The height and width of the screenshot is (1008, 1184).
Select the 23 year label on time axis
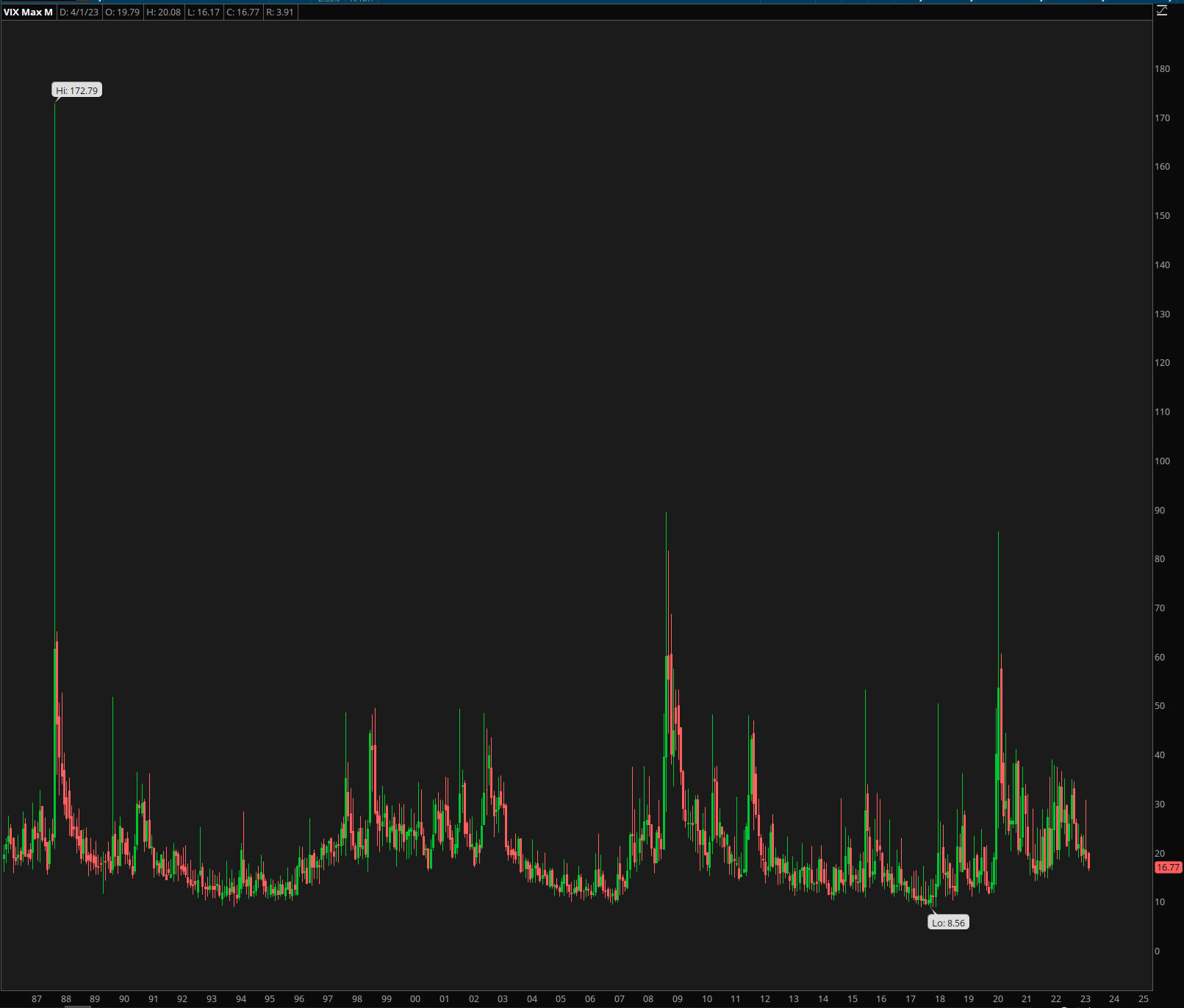point(1086,999)
